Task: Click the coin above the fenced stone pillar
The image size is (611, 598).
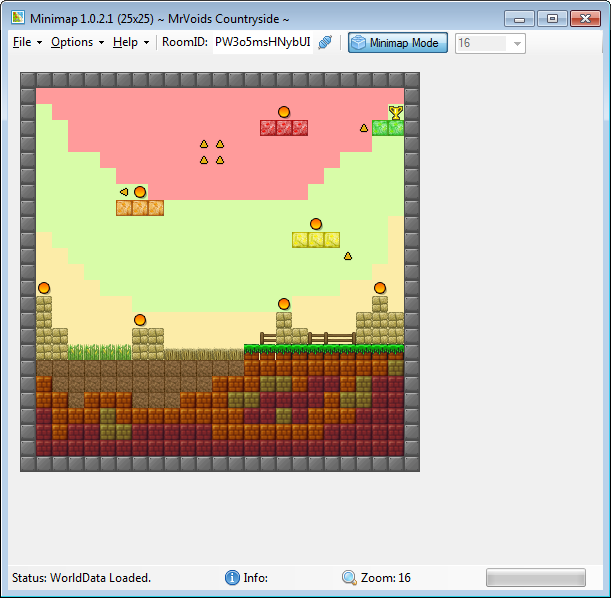Action: pyautogui.click(x=284, y=304)
